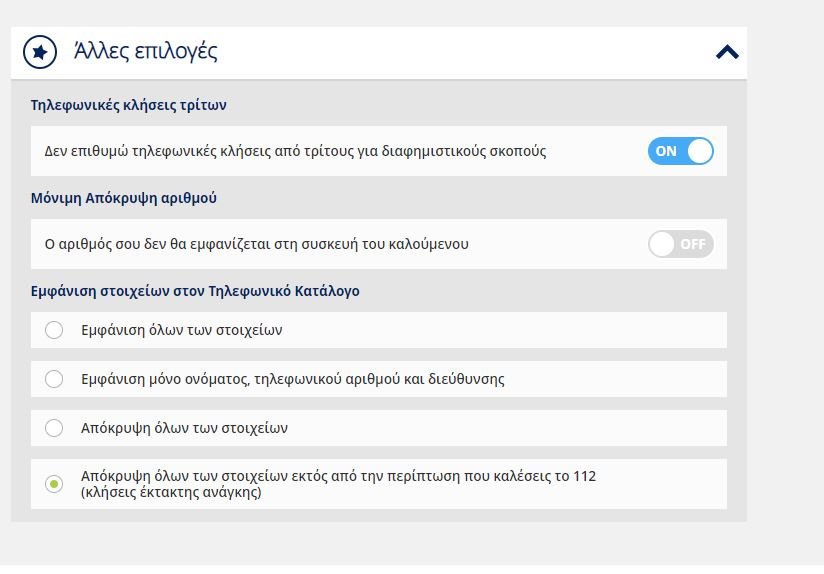Image resolution: width=824 pixels, height=574 pixels.
Task: Select radio for name, phone and address display
Action: [54, 379]
